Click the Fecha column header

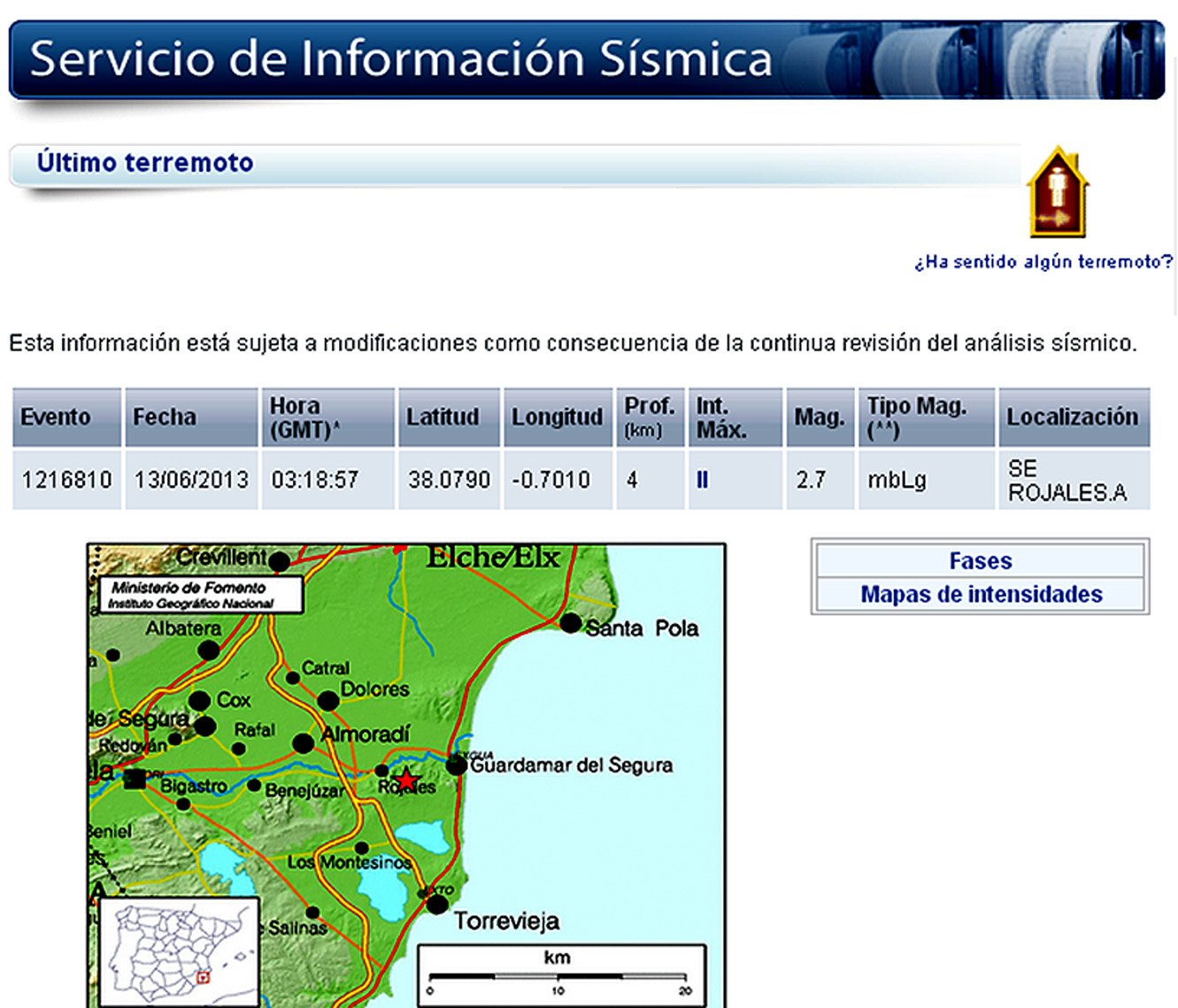[191, 417]
